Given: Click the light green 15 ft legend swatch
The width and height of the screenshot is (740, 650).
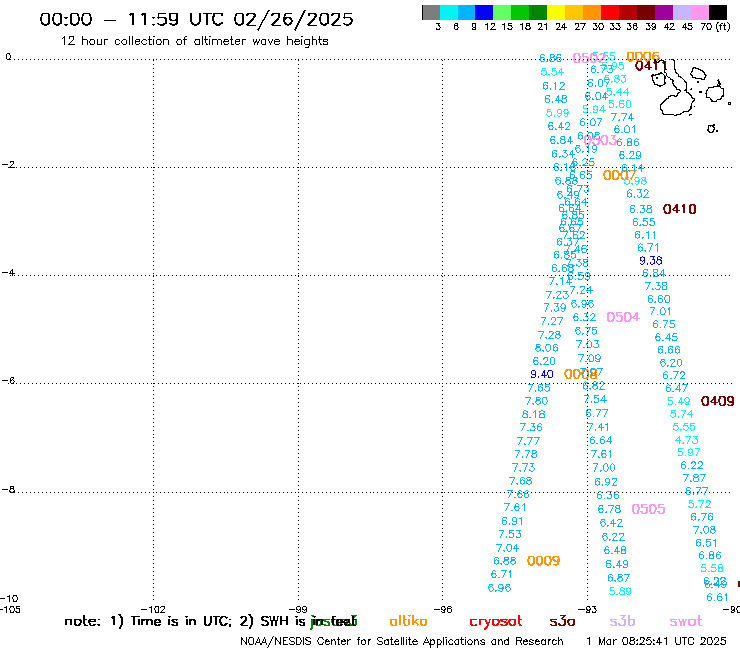Looking at the screenshot, I should pos(502,12).
